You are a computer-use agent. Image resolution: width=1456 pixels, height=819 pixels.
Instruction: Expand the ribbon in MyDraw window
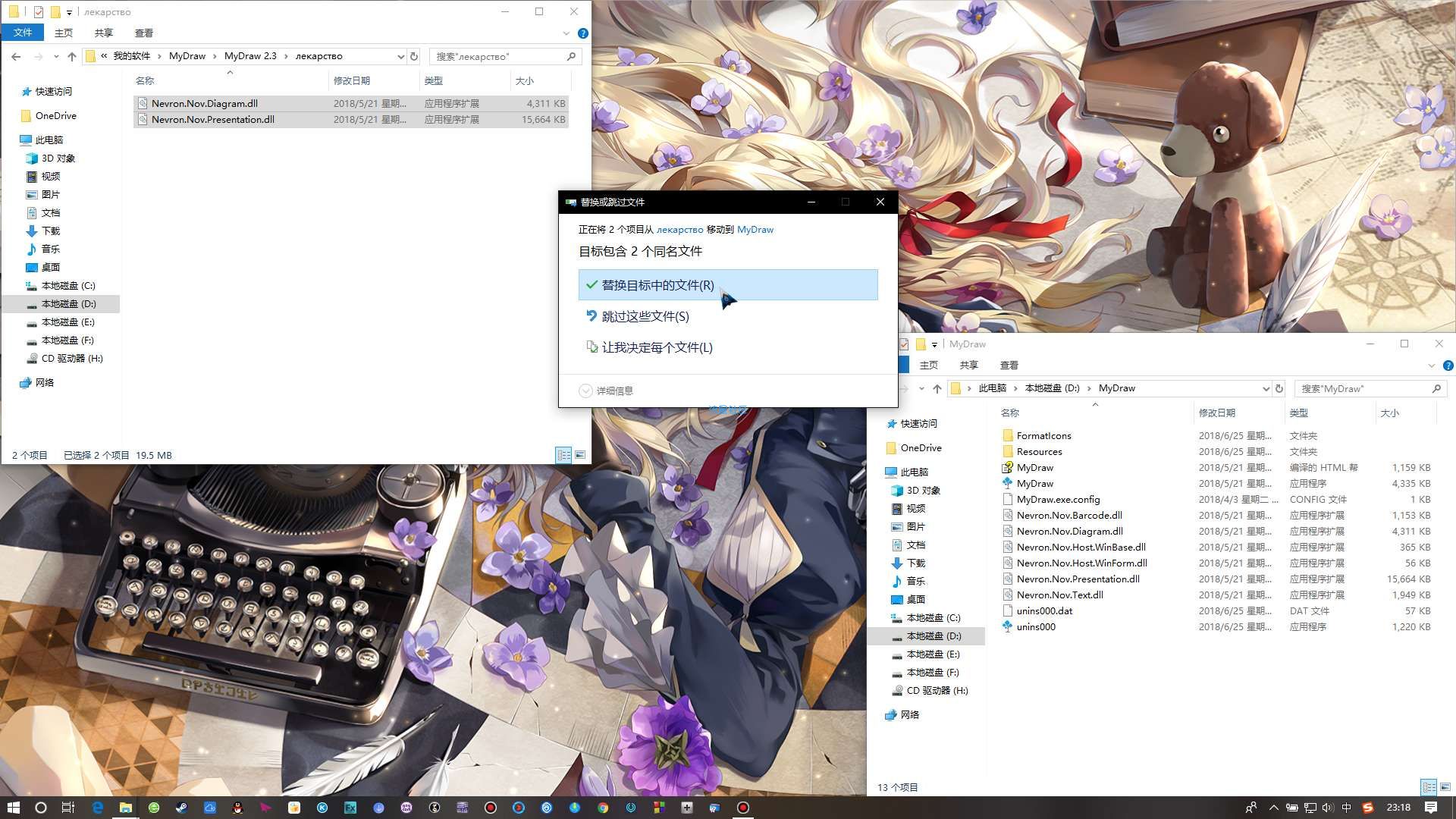point(1431,366)
